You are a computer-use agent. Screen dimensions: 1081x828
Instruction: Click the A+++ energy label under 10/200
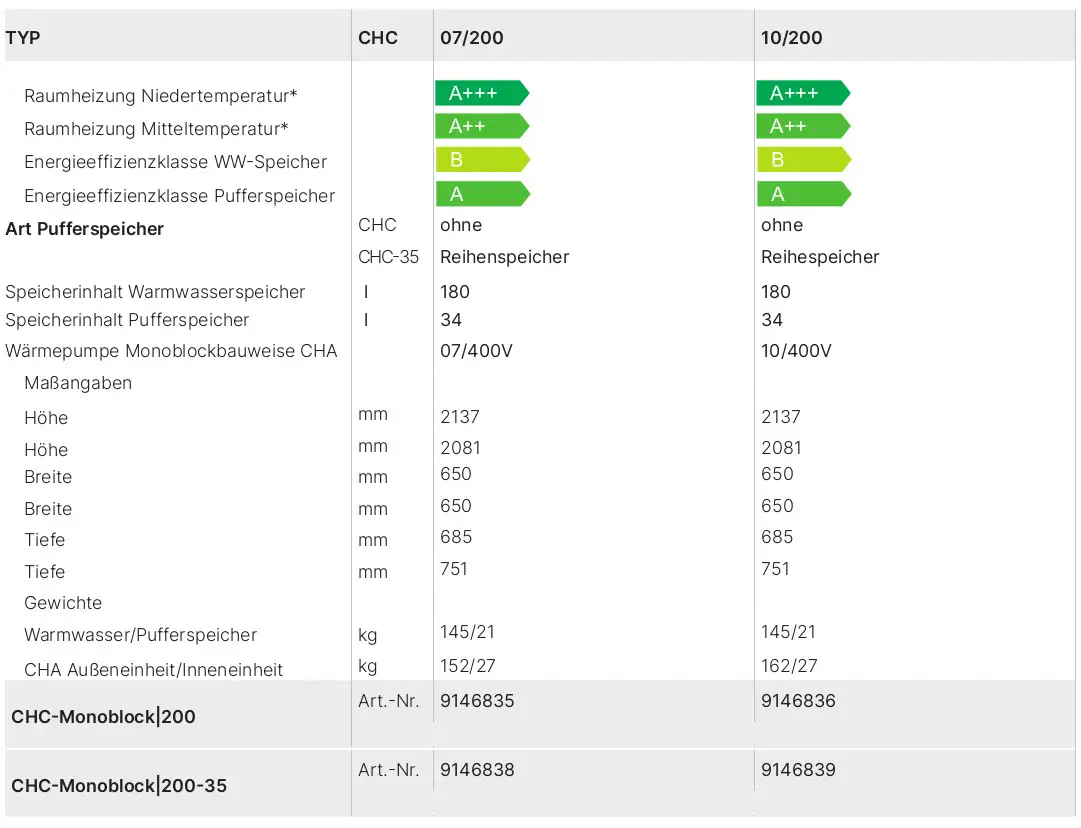[803, 93]
